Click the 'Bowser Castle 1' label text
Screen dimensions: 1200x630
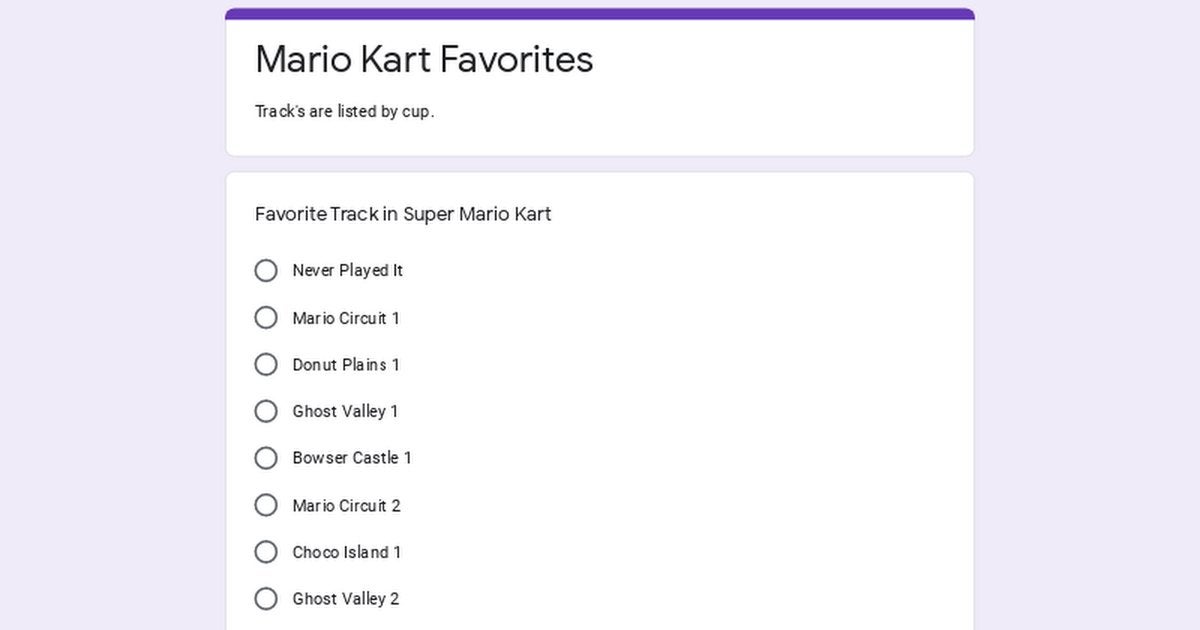point(351,458)
